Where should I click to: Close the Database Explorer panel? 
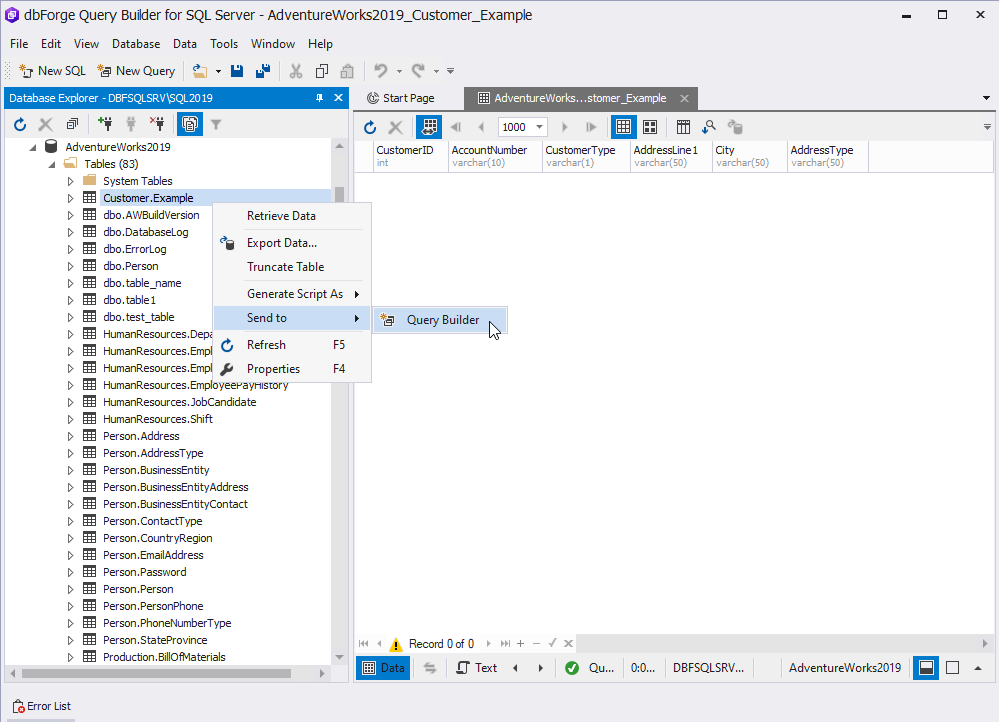tap(338, 97)
